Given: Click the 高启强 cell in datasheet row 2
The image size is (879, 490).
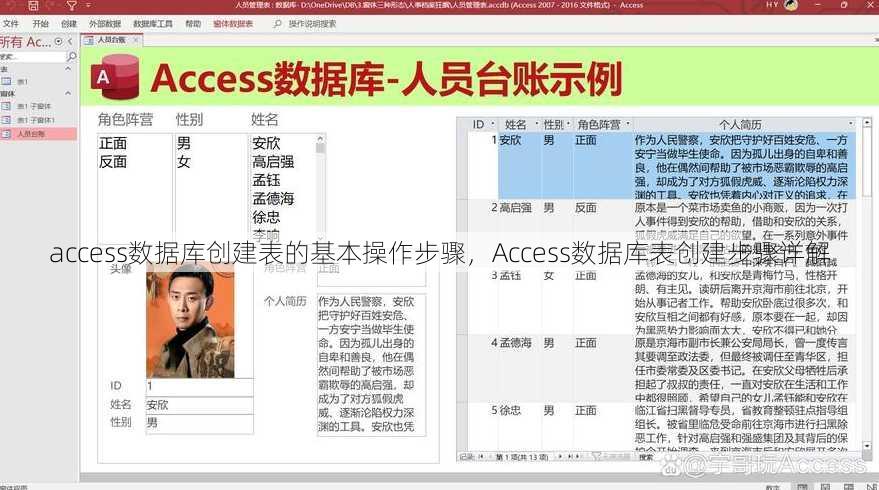Looking at the screenshot, I should coord(519,233).
